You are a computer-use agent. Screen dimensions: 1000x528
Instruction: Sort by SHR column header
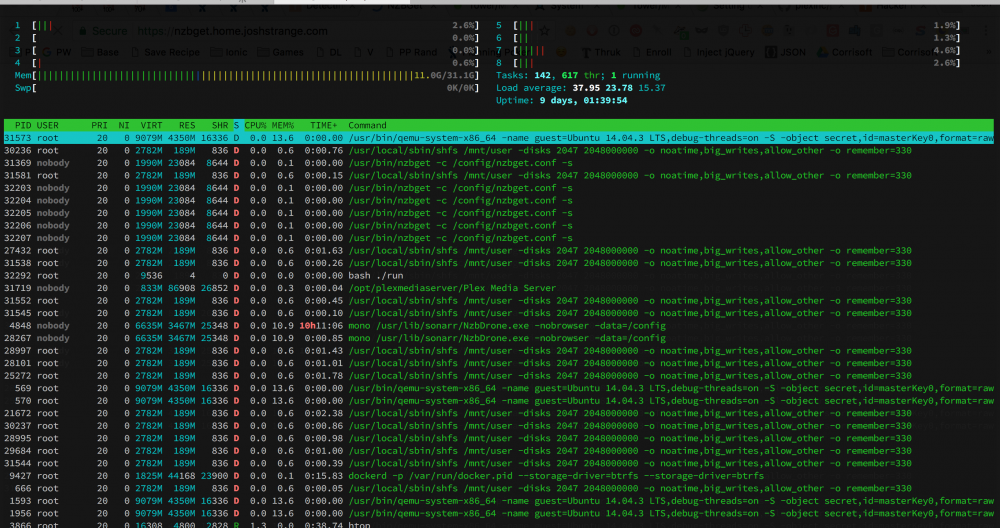(x=221, y=126)
